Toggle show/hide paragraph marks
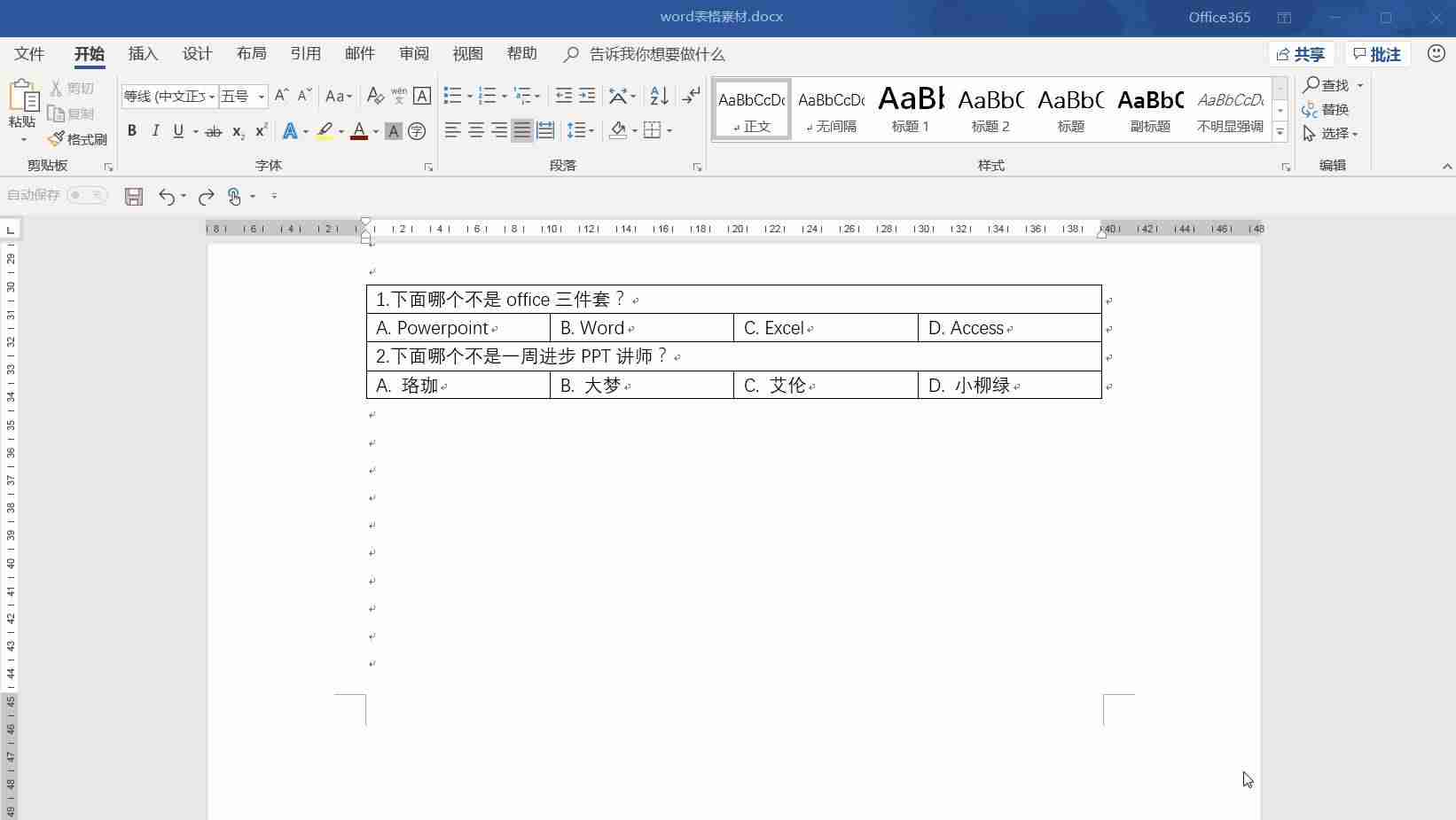 tap(692, 96)
